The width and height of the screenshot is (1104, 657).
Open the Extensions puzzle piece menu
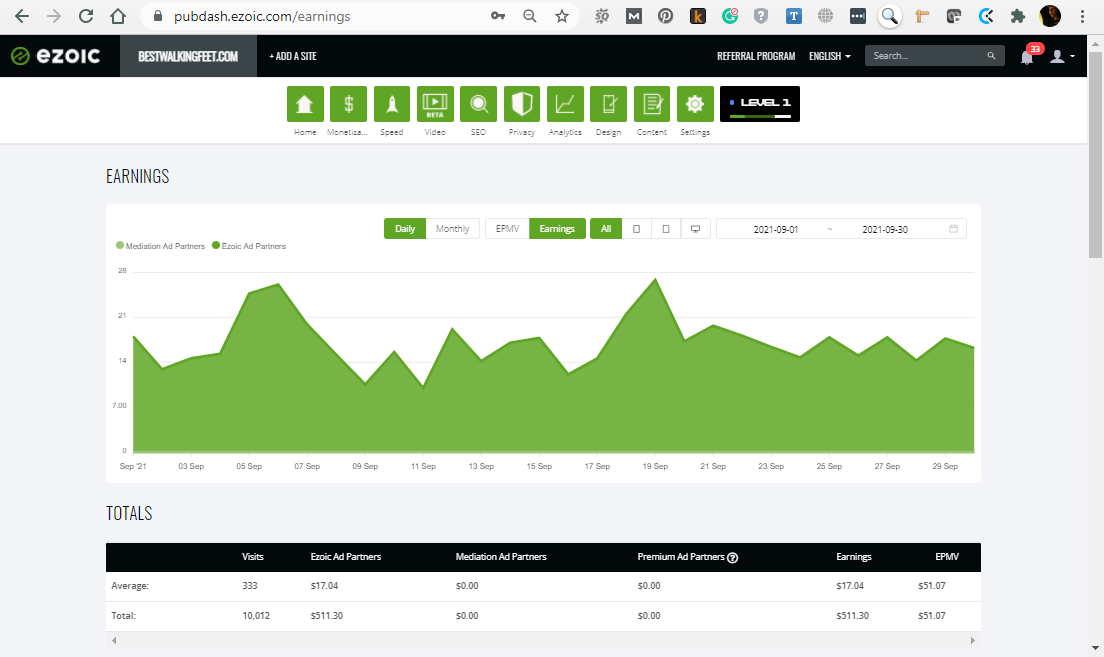click(x=1017, y=16)
